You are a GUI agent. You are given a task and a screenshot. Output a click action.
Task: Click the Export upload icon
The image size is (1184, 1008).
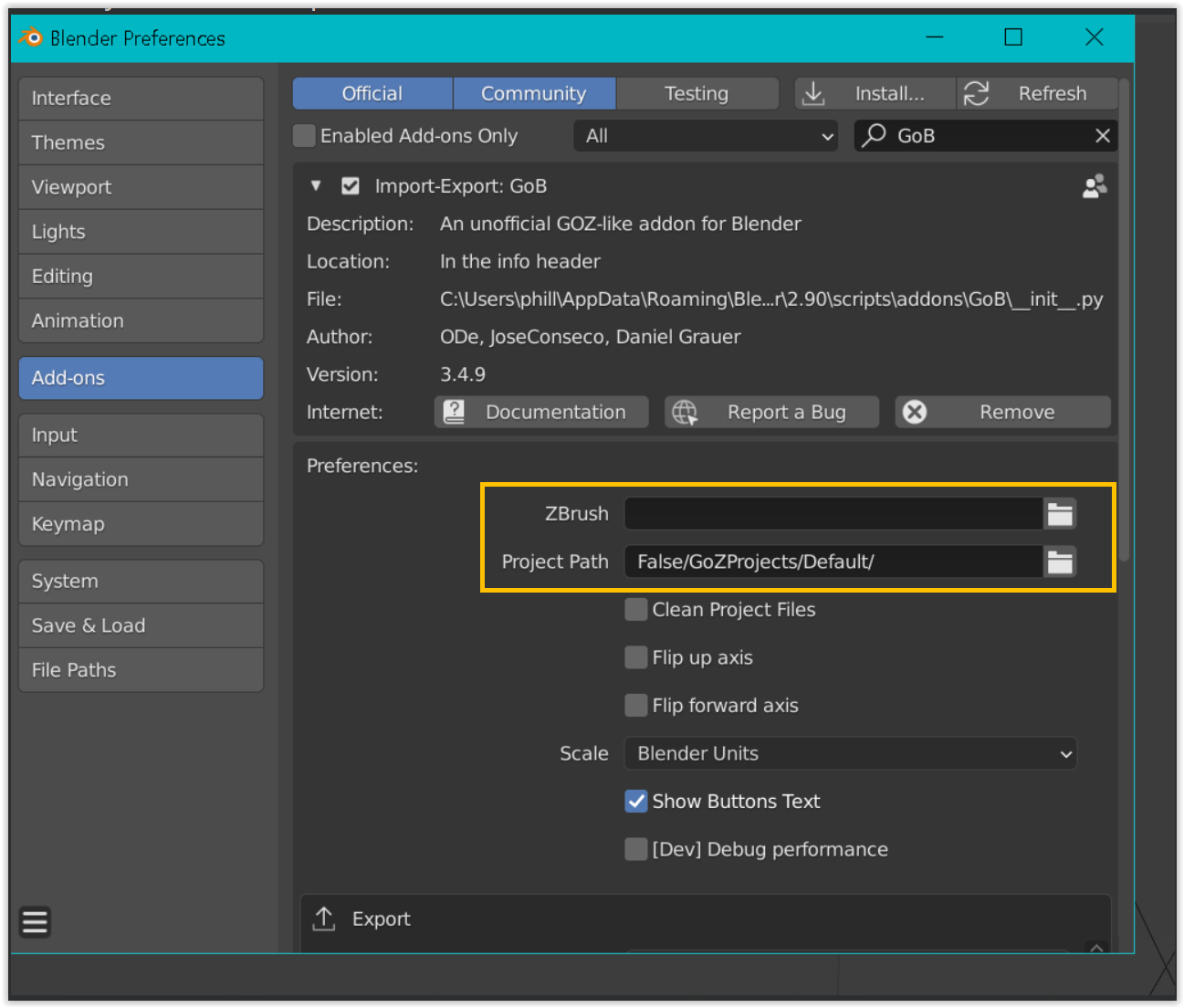(x=324, y=919)
